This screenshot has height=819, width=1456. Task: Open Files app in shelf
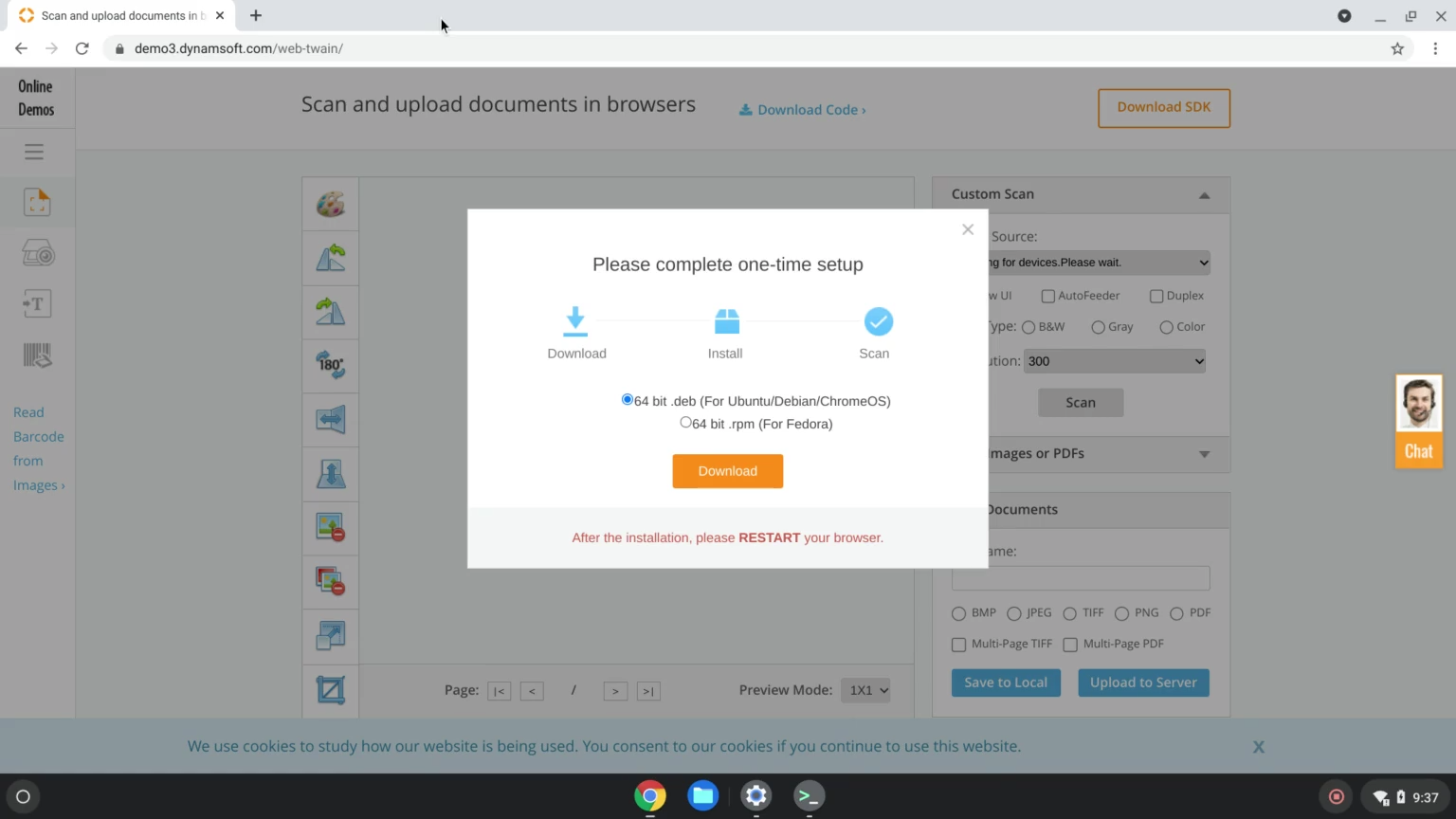click(x=703, y=796)
